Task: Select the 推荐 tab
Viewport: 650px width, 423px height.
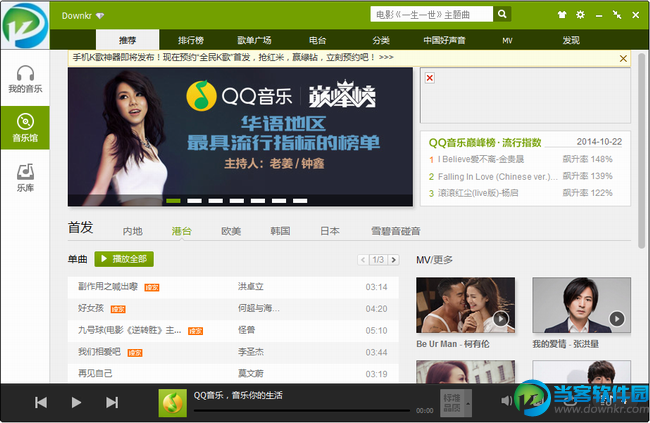Action: (x=127, y=40)
